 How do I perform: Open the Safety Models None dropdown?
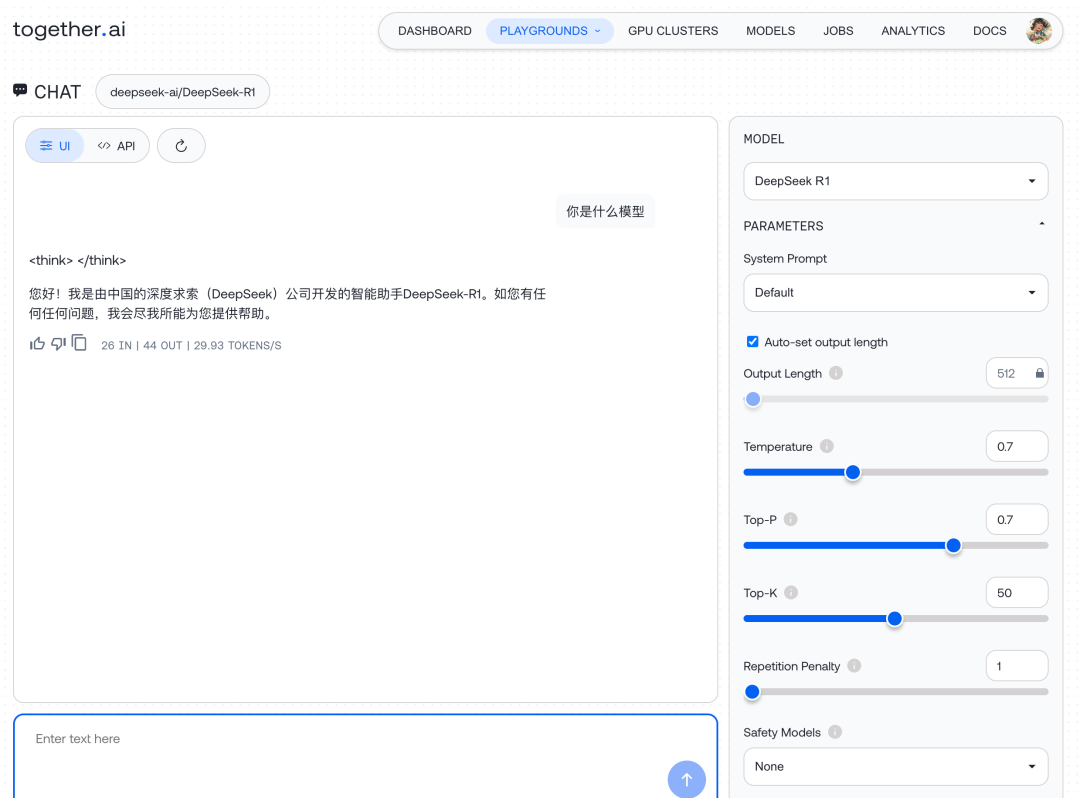[x=895, y=766]
